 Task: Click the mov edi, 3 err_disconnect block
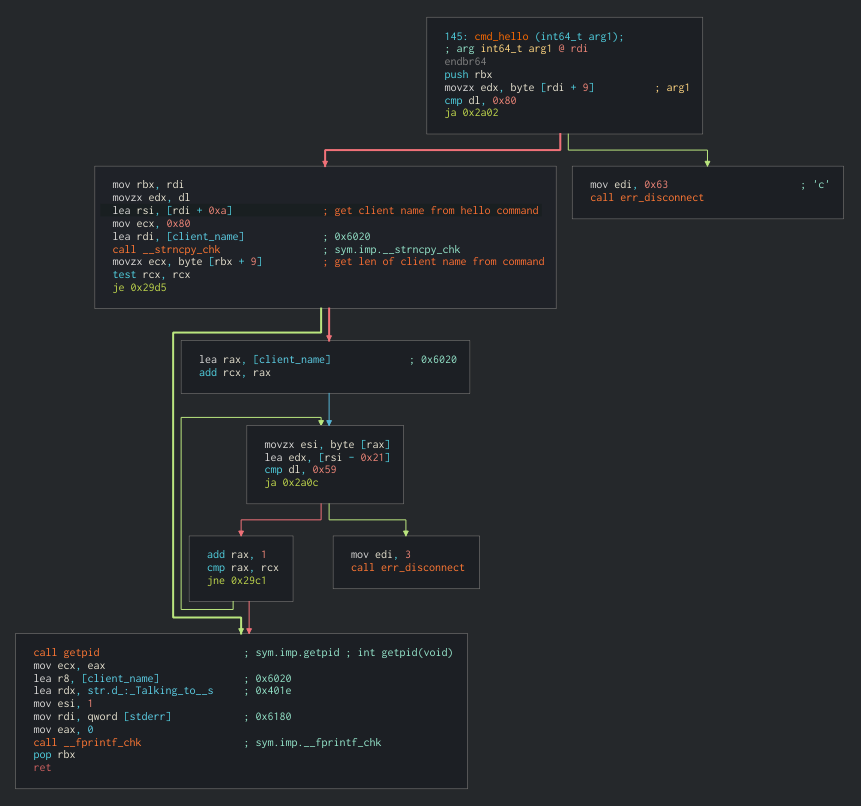405,561
